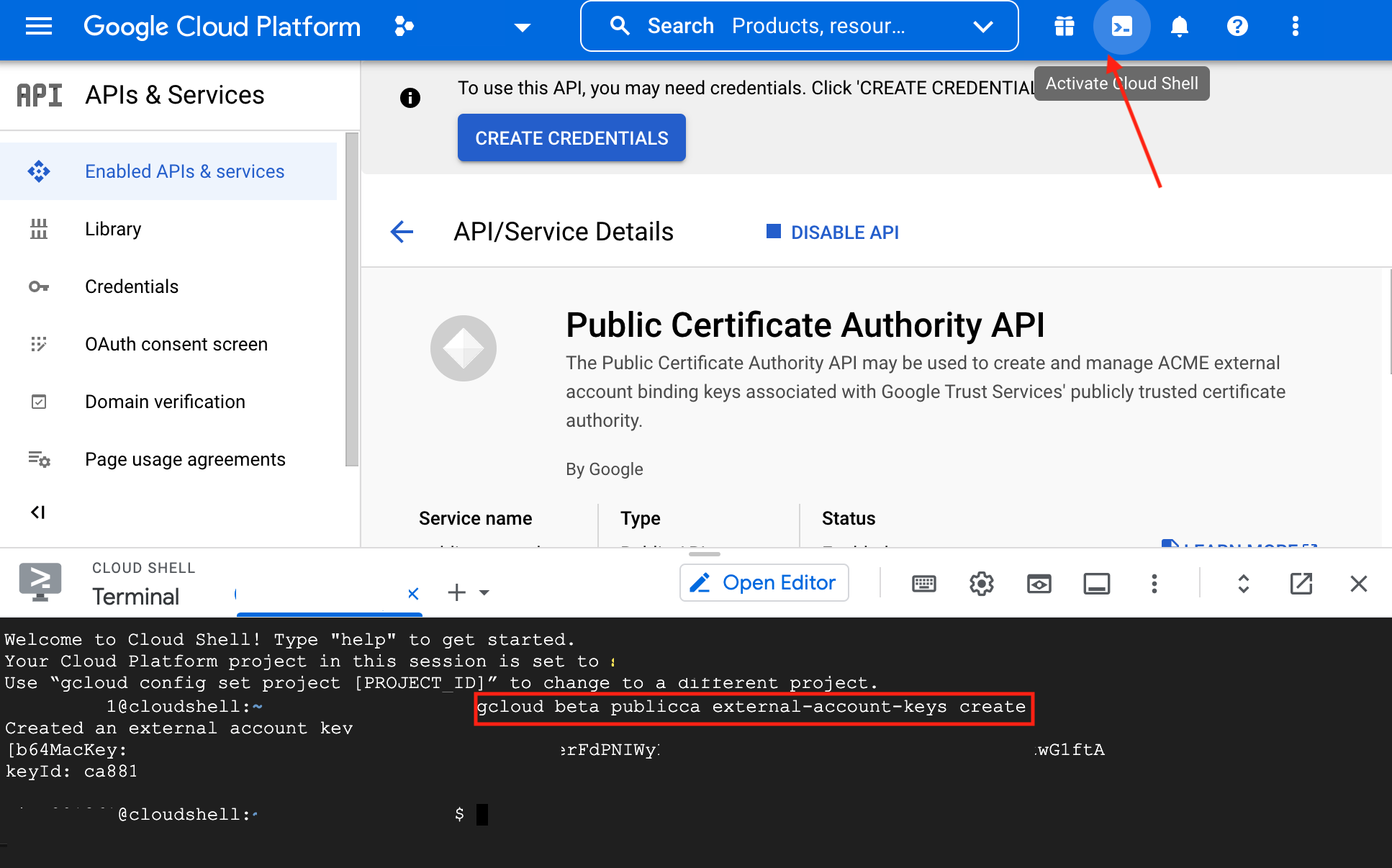
Task: Click the Type column header
Action: tap(640, 518)
